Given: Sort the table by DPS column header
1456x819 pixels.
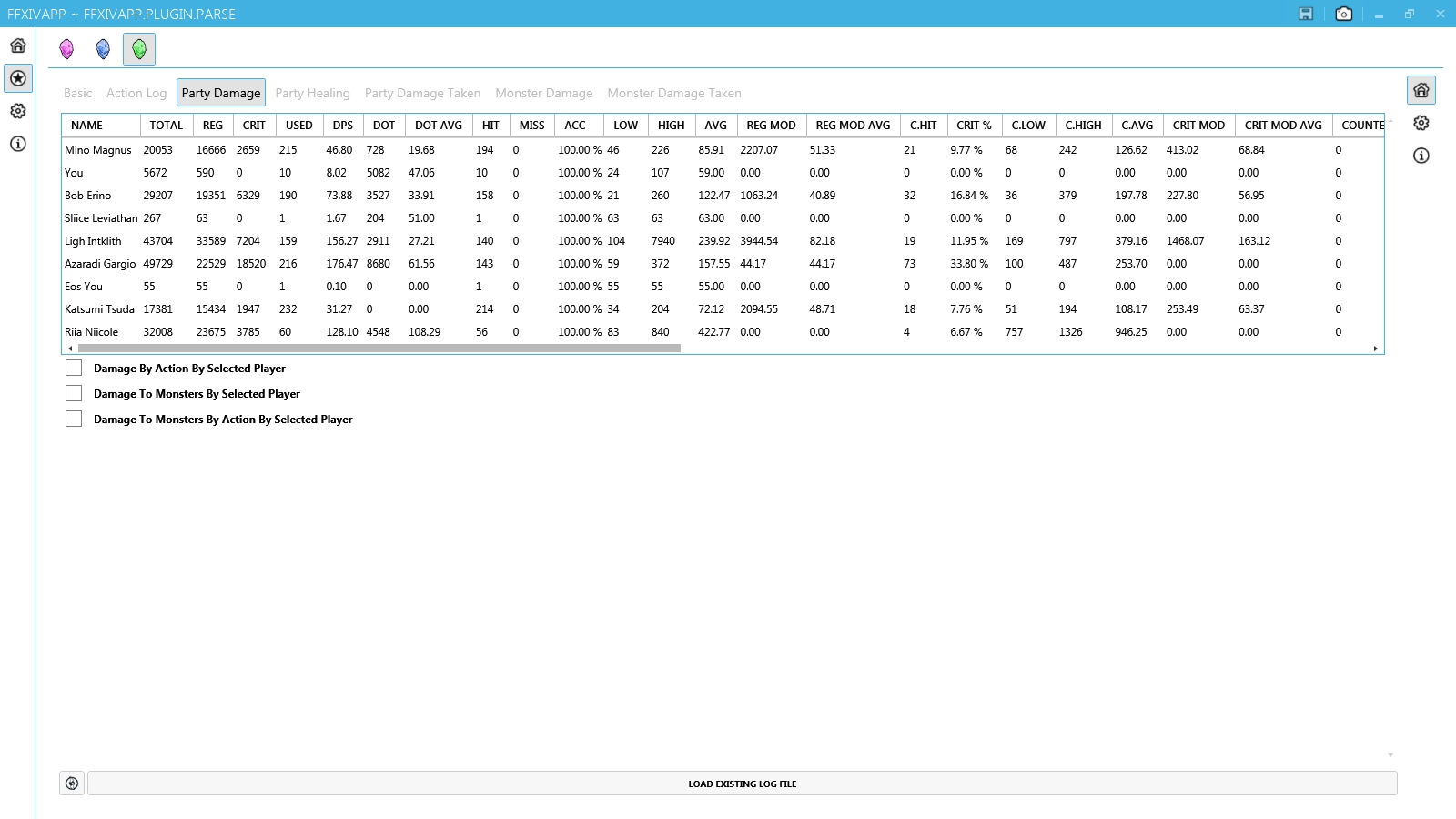Looking at the screenshot, I should coord(343,126).
